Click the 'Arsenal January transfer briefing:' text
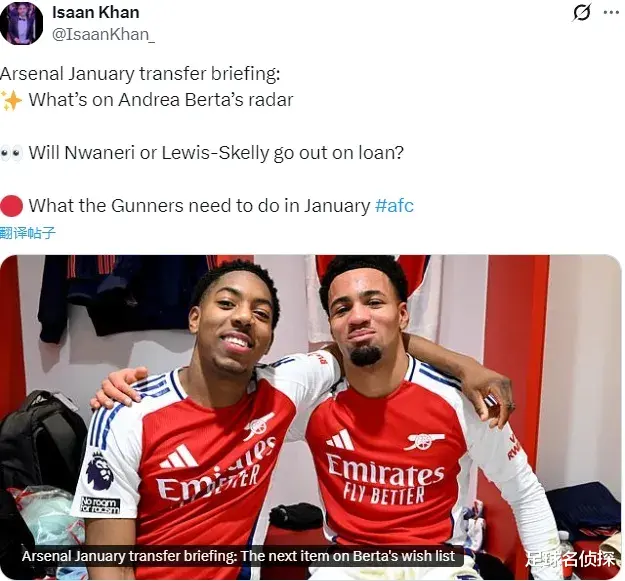Image resolution: width=625 pixels, height=581 pixels. pos(140,74)
